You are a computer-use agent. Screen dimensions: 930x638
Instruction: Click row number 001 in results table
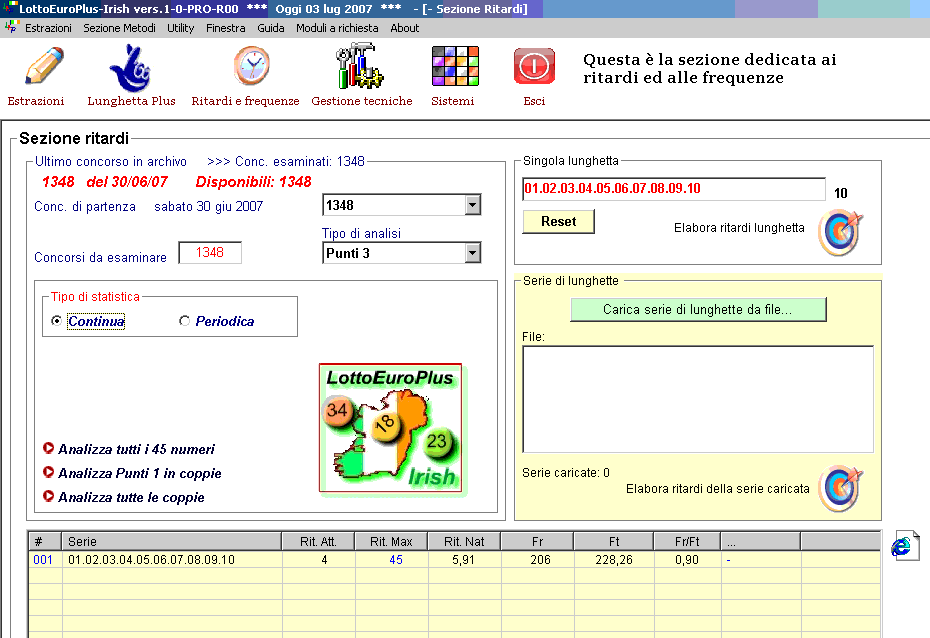43,560
